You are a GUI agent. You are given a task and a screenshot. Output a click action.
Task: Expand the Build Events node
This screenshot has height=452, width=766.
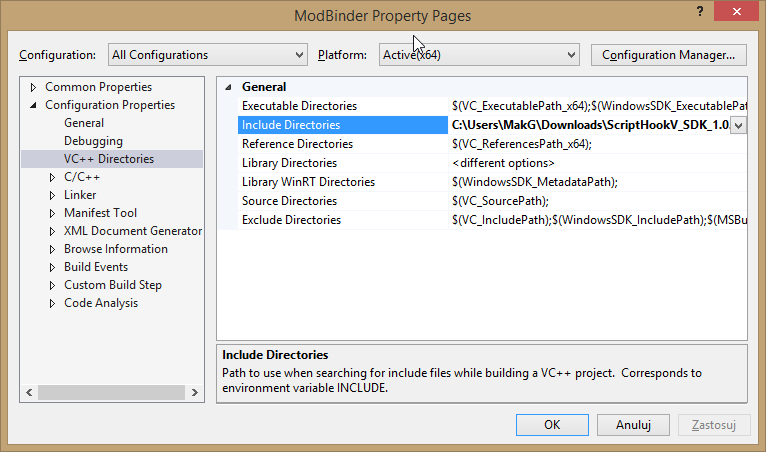click(x=53, y=267)
